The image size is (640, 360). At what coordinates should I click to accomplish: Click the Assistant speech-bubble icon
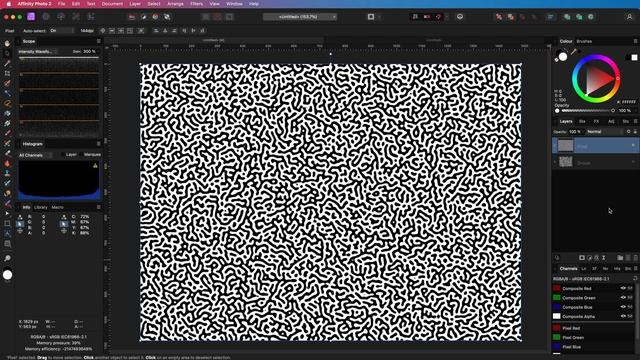pyautogui.click(x=460, y=17)
